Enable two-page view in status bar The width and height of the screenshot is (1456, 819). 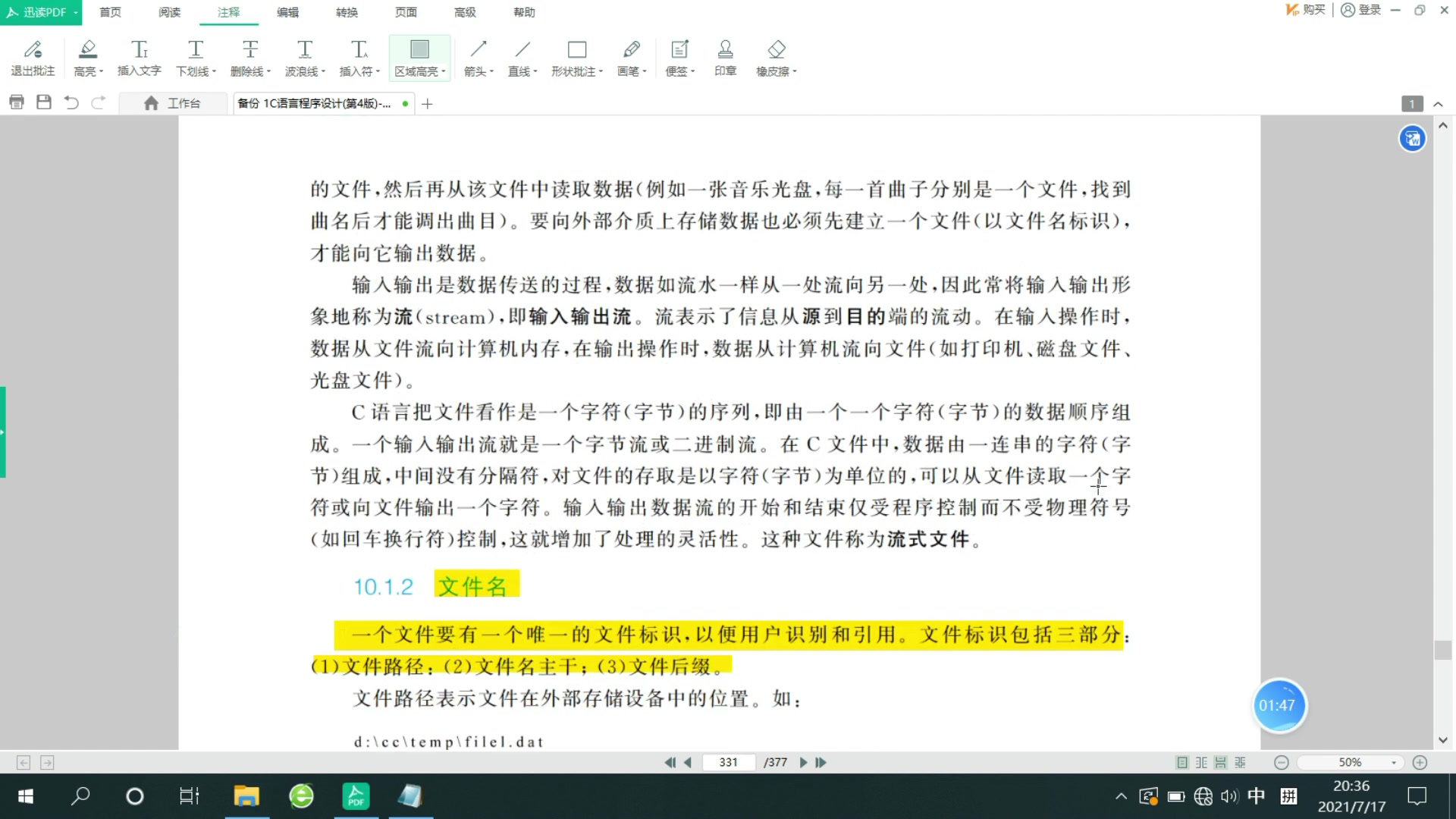click(1200, 761)
